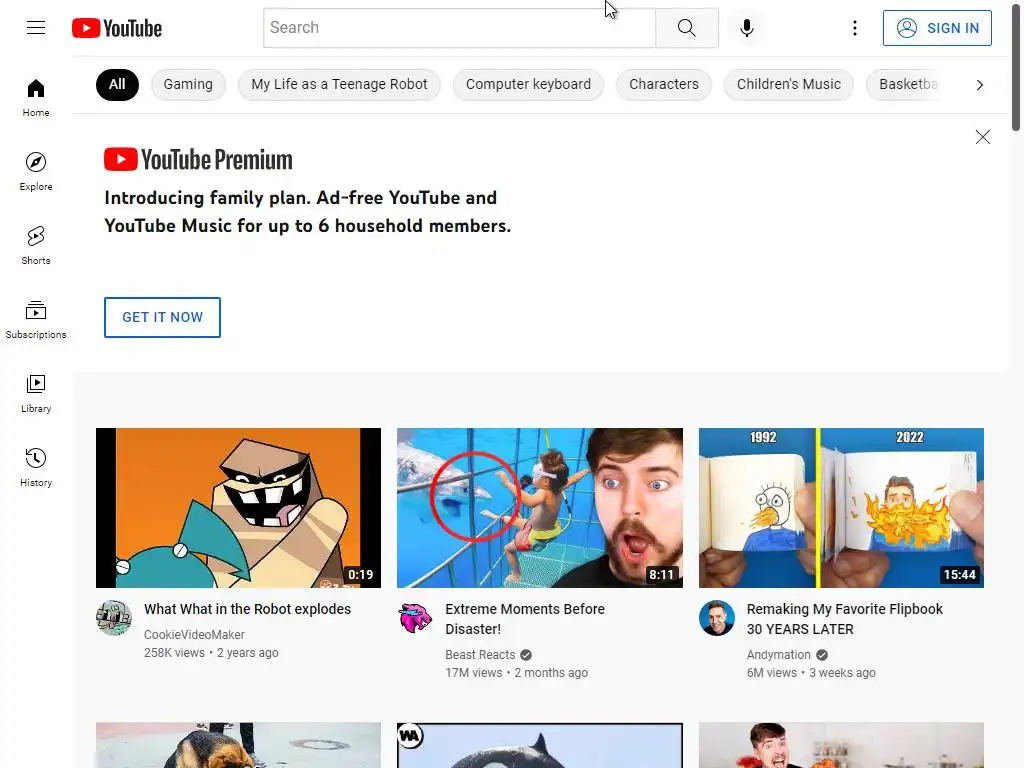Open the orca video thumbnail in bottom row
The width and height of the screenshot is (1024, 768).
click(x=539, y=745)
